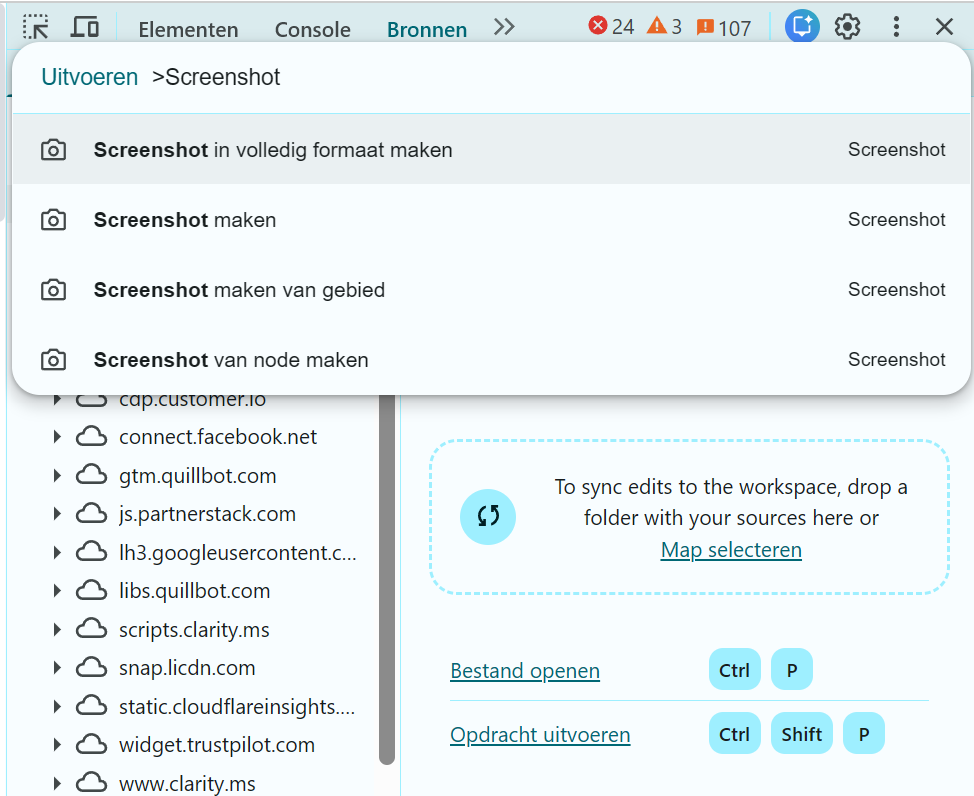Expand js.partnerstack.com tree node
Screen dimensions: 974x796
tap(57, 514)
